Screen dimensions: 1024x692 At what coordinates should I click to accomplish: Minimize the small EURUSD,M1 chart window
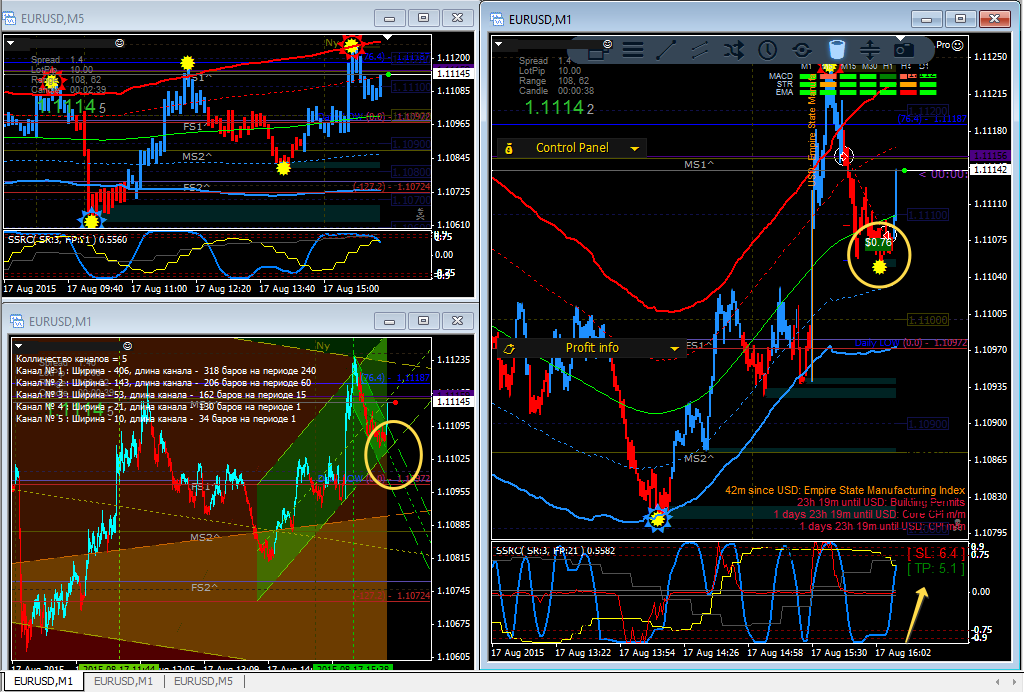coord(389,321)
